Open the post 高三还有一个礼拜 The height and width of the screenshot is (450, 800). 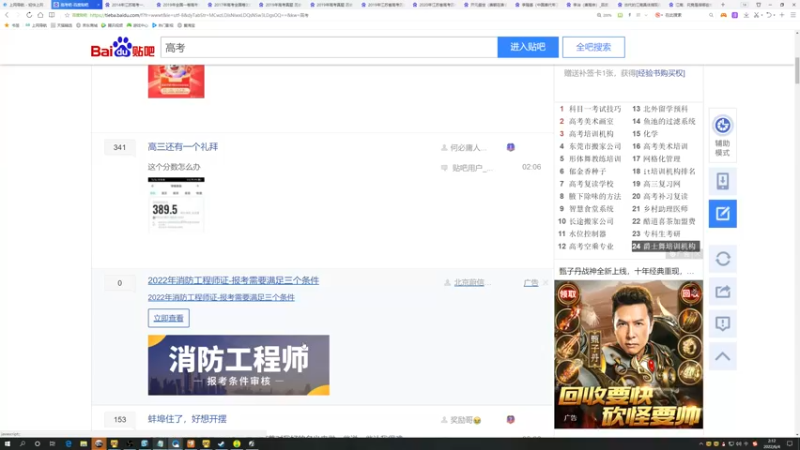[183, 147]
